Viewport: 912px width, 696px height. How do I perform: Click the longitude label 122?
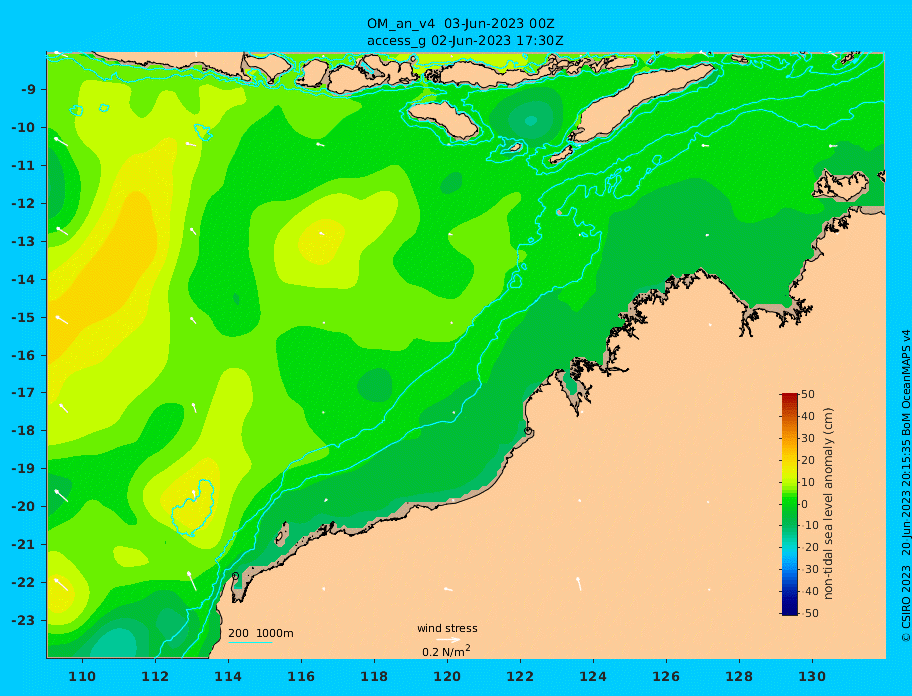[520, 676]
